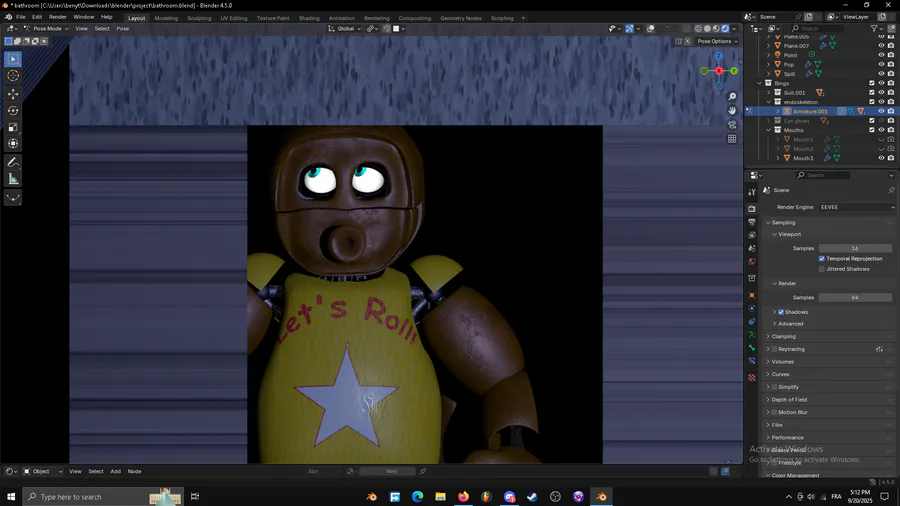Screen dimensions: 900x506
Task: Adjust the Viewport Samples field showing 16
Action: coord(855,248)
